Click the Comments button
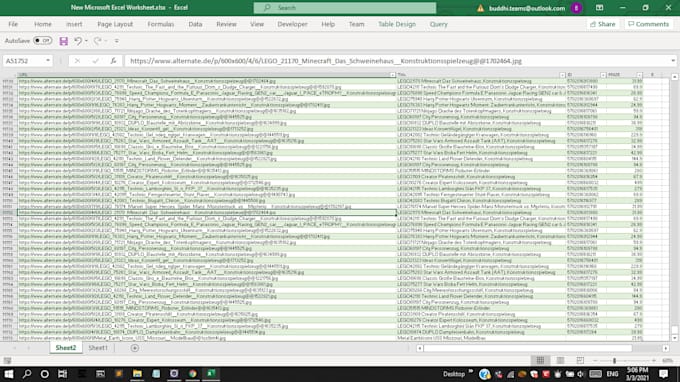Viewport: 680px width, 382px height. click(x=648, y=24)
